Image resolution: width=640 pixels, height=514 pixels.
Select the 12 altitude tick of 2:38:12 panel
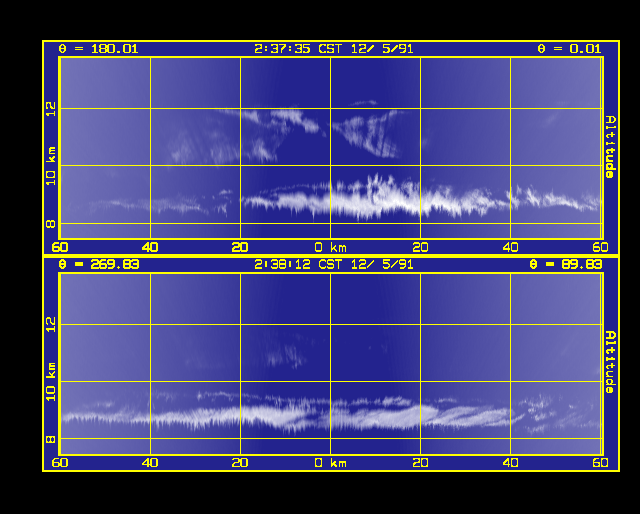51,325
